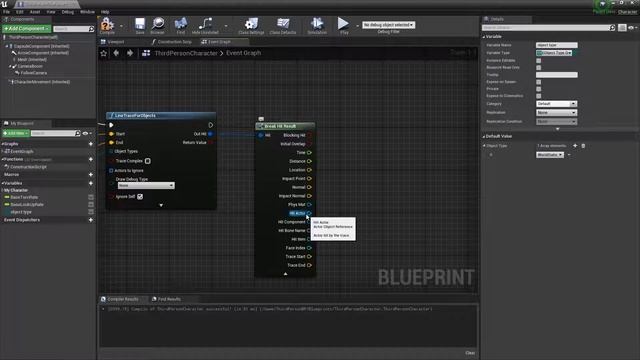640x360 pixels.
Task: Select the CameraBoom component
Action: pyautogui.click(x=30, y=66)
